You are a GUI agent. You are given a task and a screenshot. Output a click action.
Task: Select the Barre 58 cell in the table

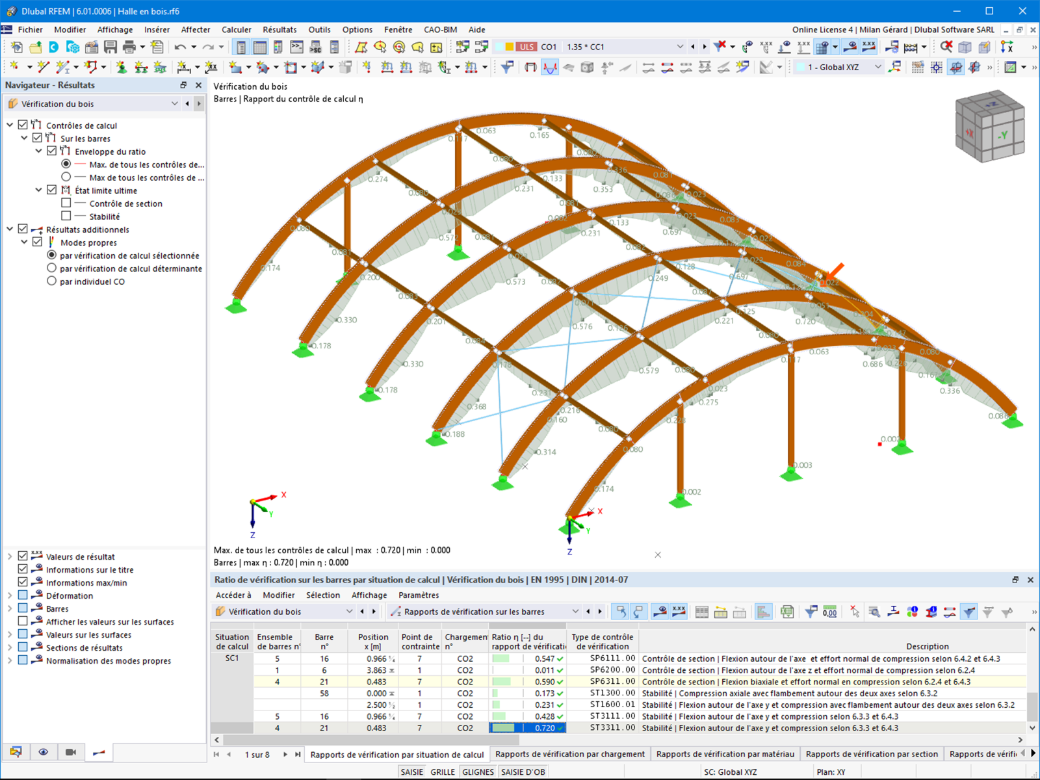[324, 693]
